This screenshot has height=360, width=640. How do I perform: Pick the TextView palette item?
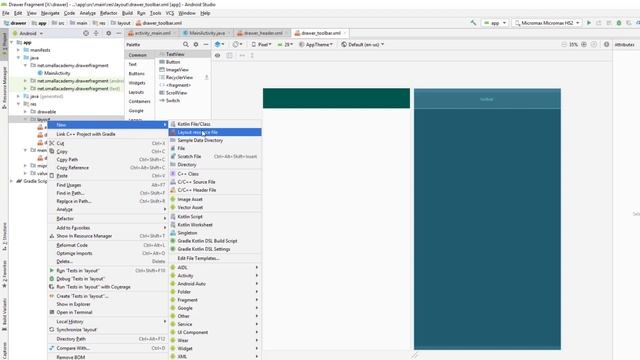183,54
